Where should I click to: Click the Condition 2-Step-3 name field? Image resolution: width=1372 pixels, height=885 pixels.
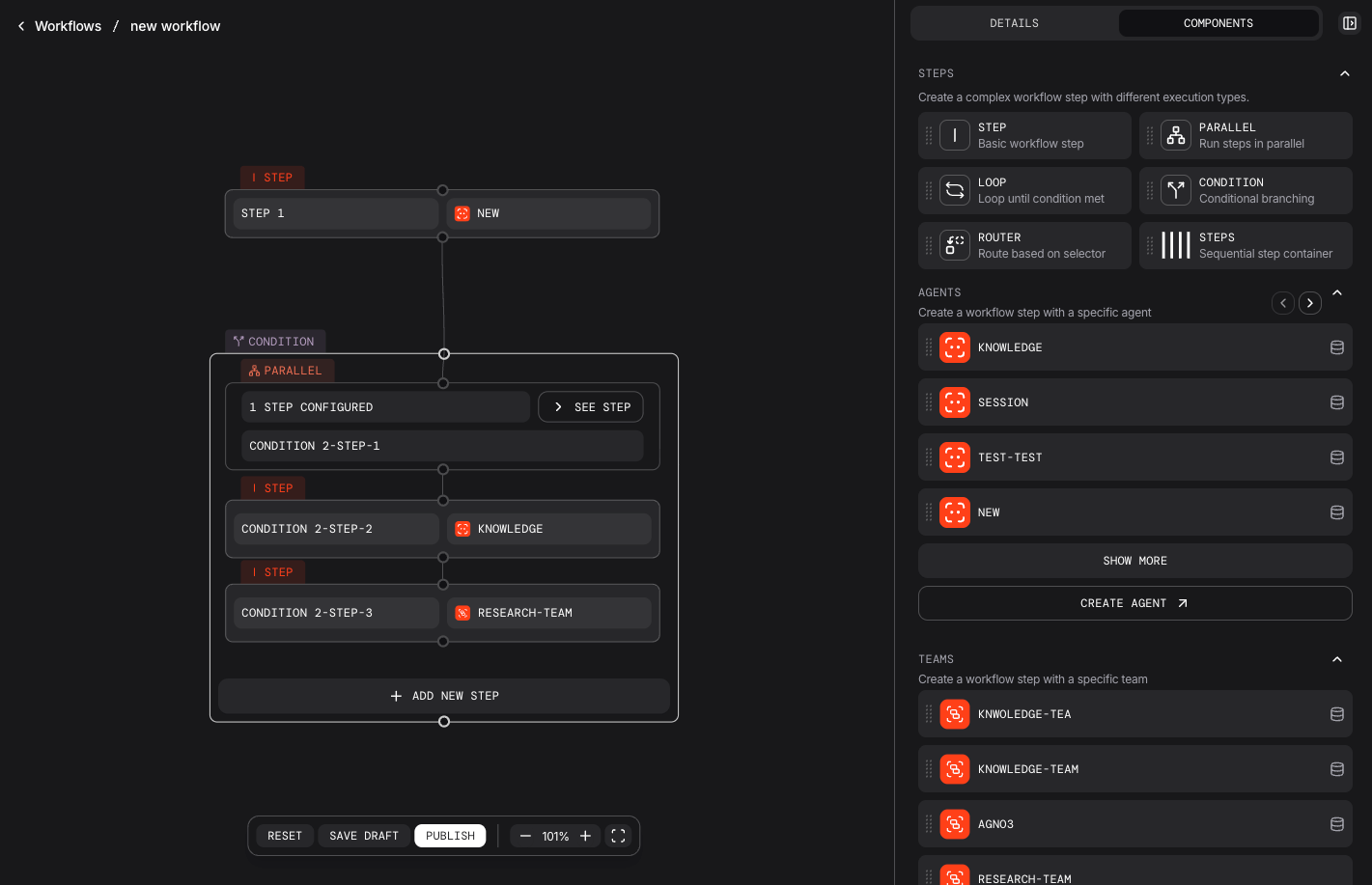click(x=336, y=613)
